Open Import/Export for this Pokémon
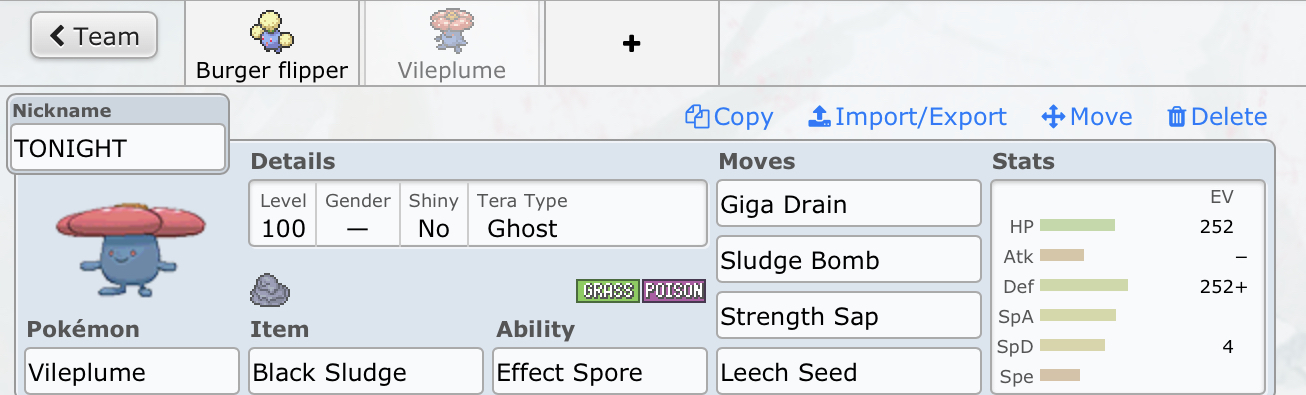The width and height of the screenshot is (1306, 395). [x=907, y=117]
